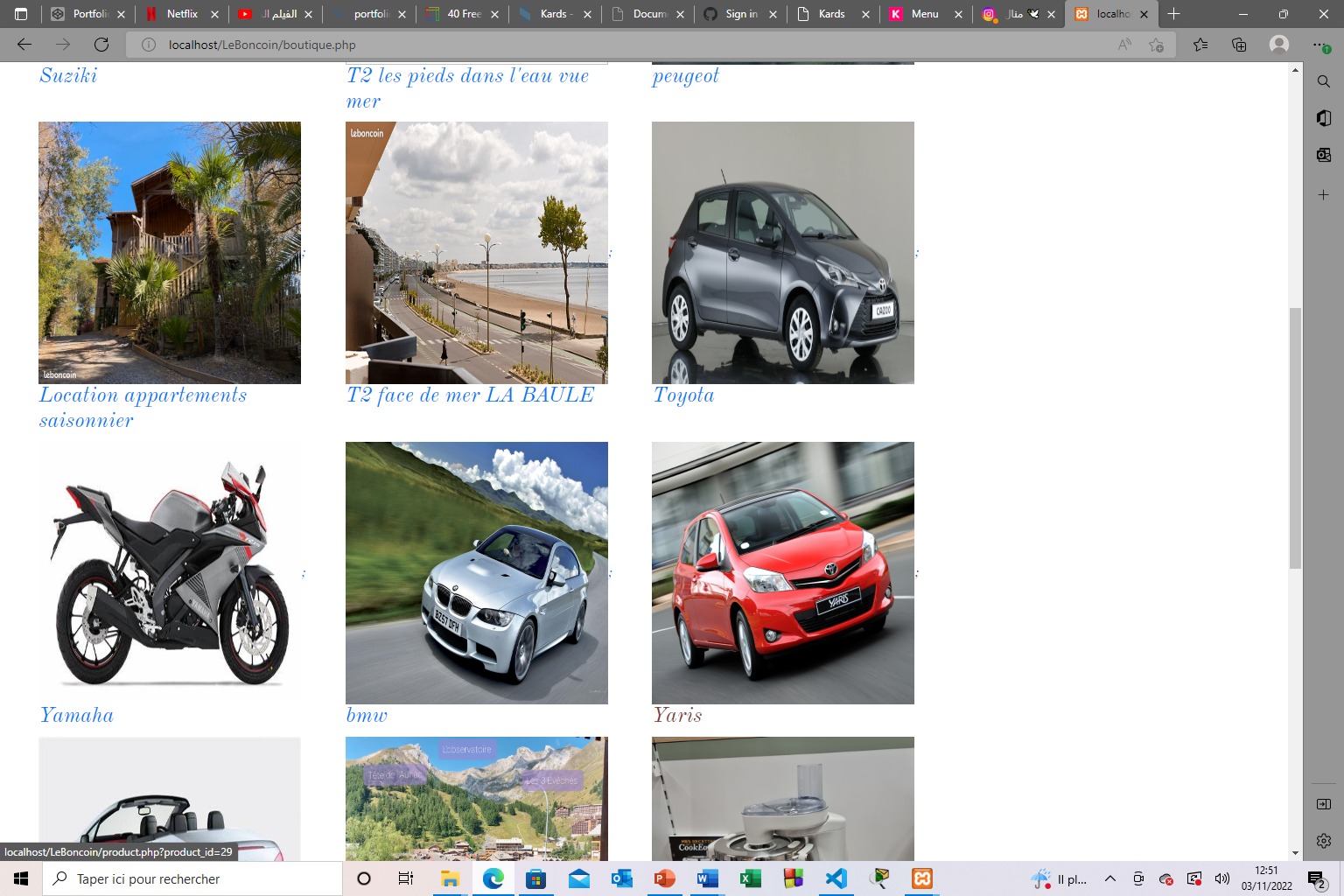The image size is (1344, 896).
Task: Switch to the first Portfolio tab
Action: (x=87, y=14)
